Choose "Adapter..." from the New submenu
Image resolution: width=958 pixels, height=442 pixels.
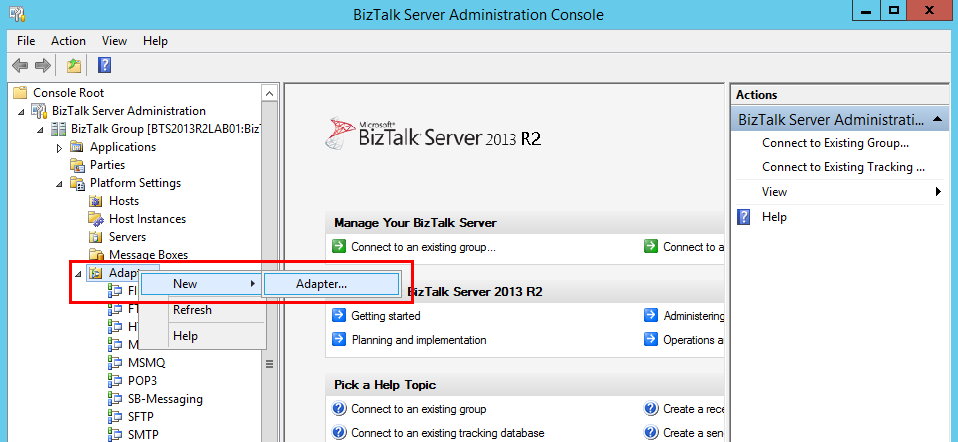coord(322,284)
